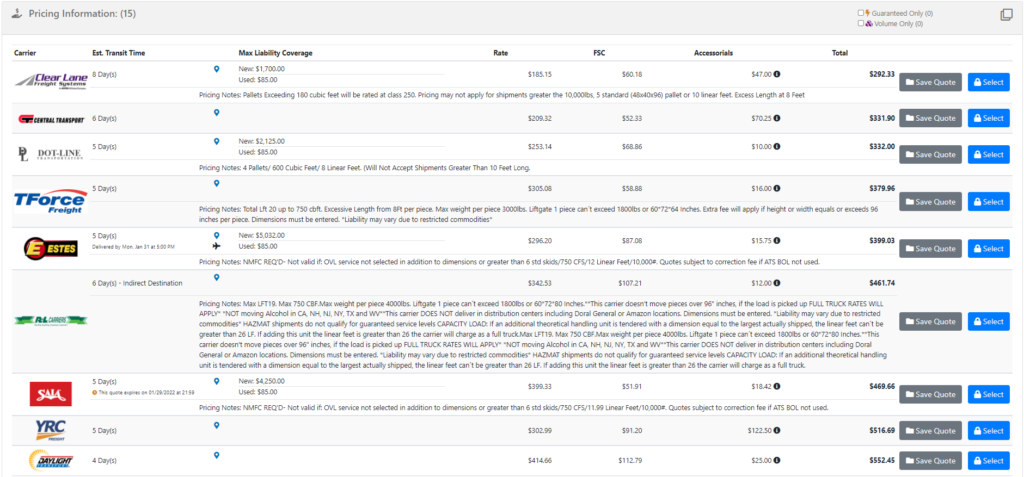
Task: Save Quote for Daylight at $552.45
Action: tap(931, 461)
